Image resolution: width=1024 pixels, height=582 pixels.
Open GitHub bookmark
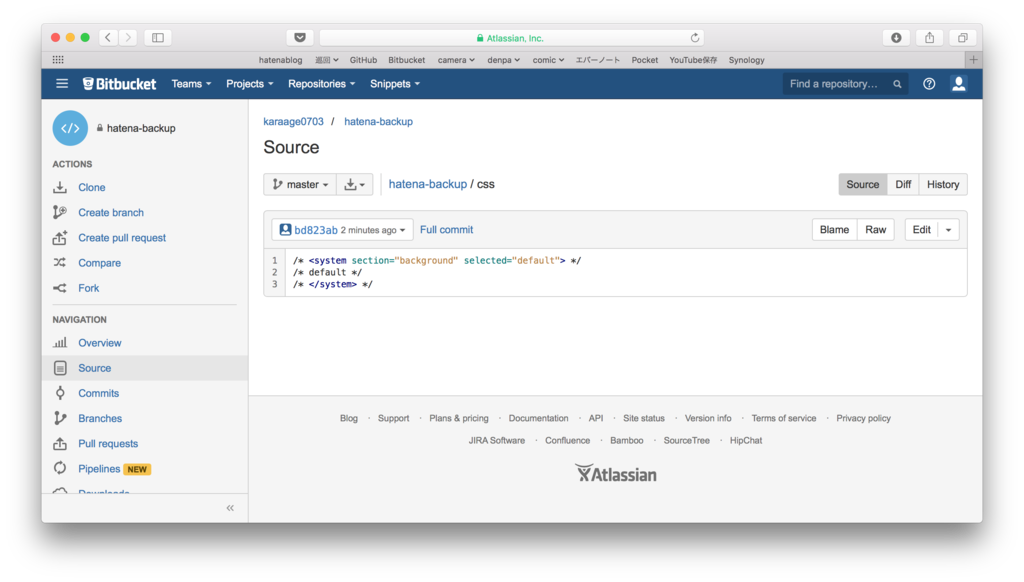click(x=363, y=60)
